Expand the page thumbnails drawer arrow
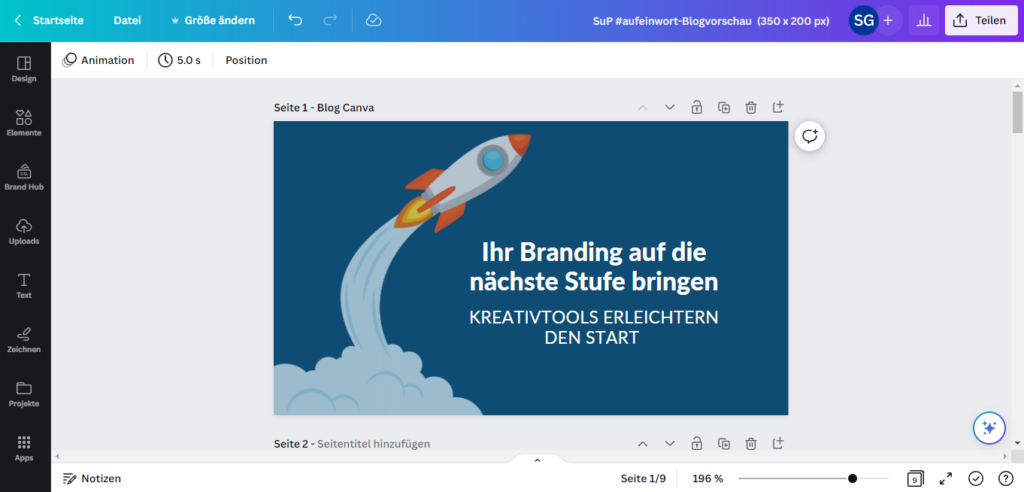Screen dimensions: 1024x492 coord(537,460)
